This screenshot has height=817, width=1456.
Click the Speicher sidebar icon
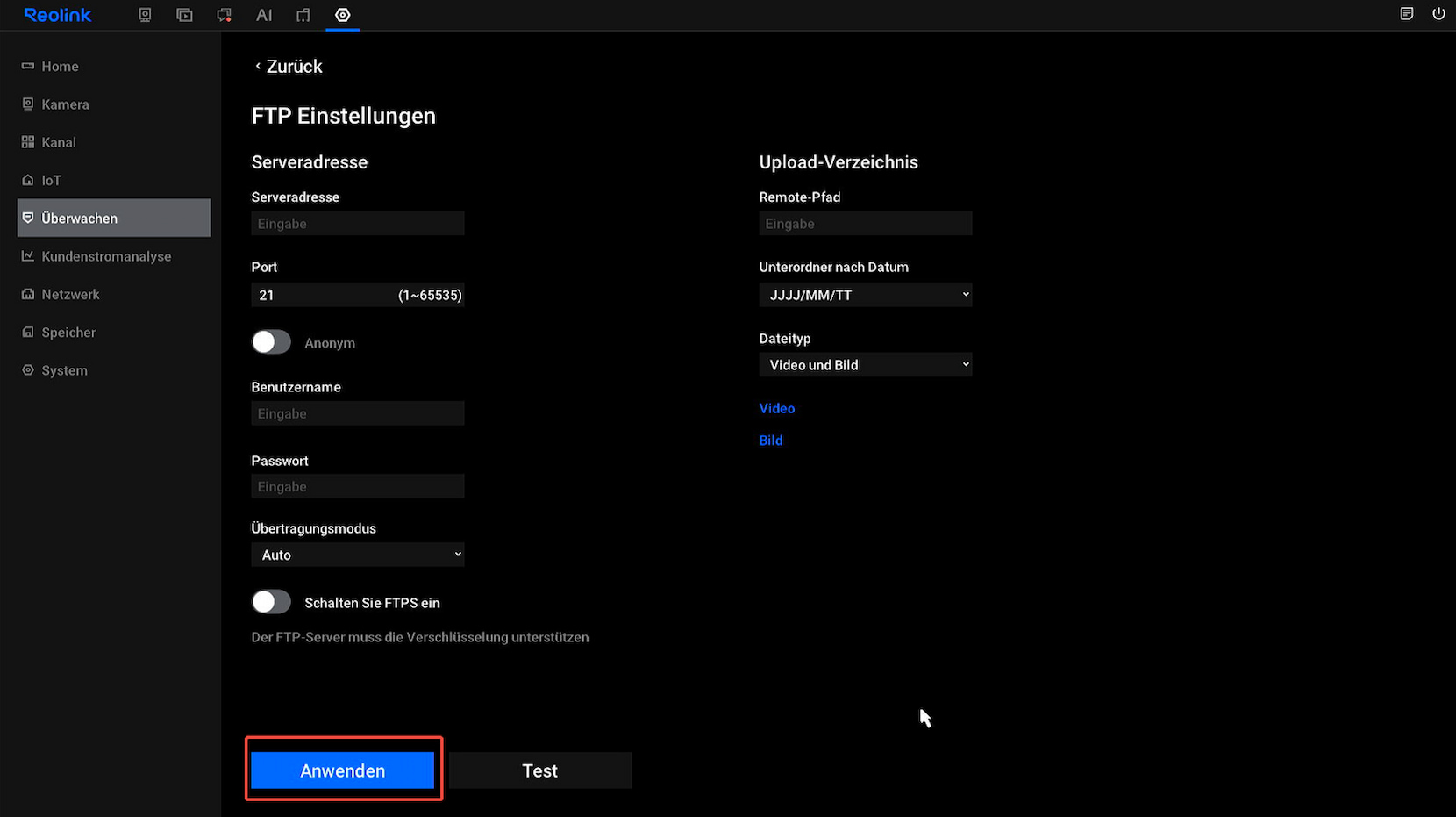click(x=28, y=332)
